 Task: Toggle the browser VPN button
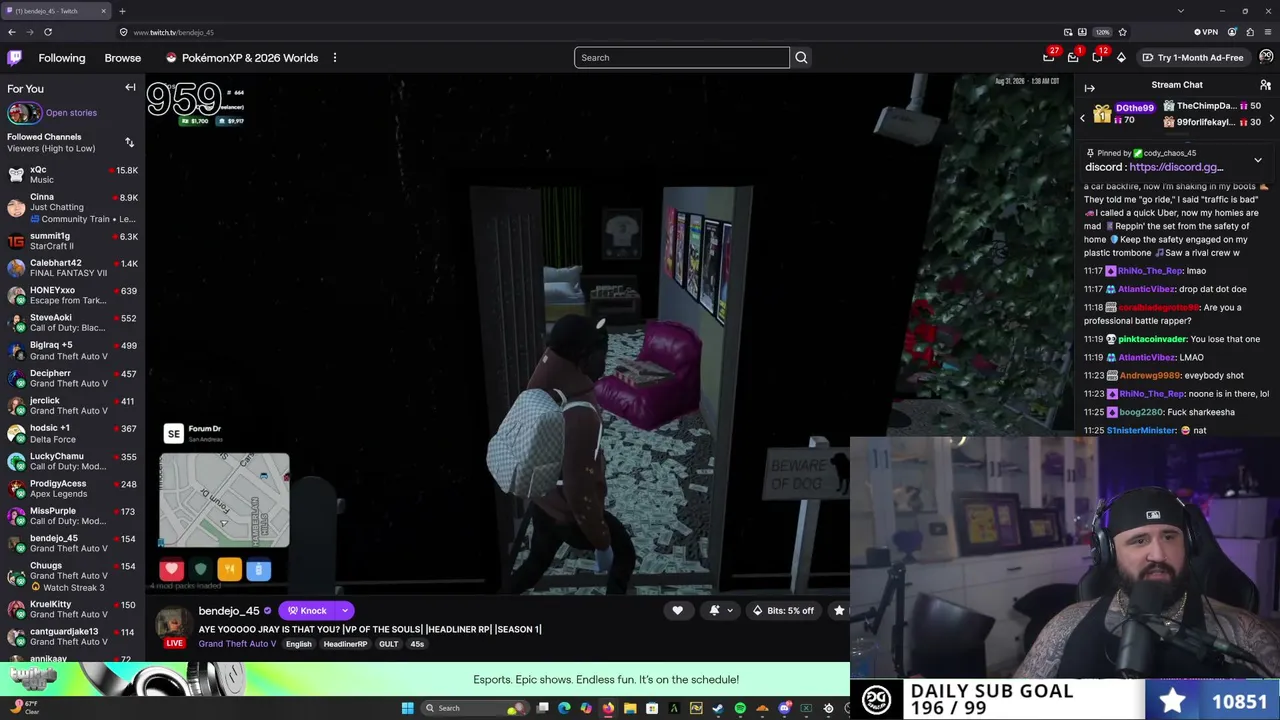coord(1208,32)
